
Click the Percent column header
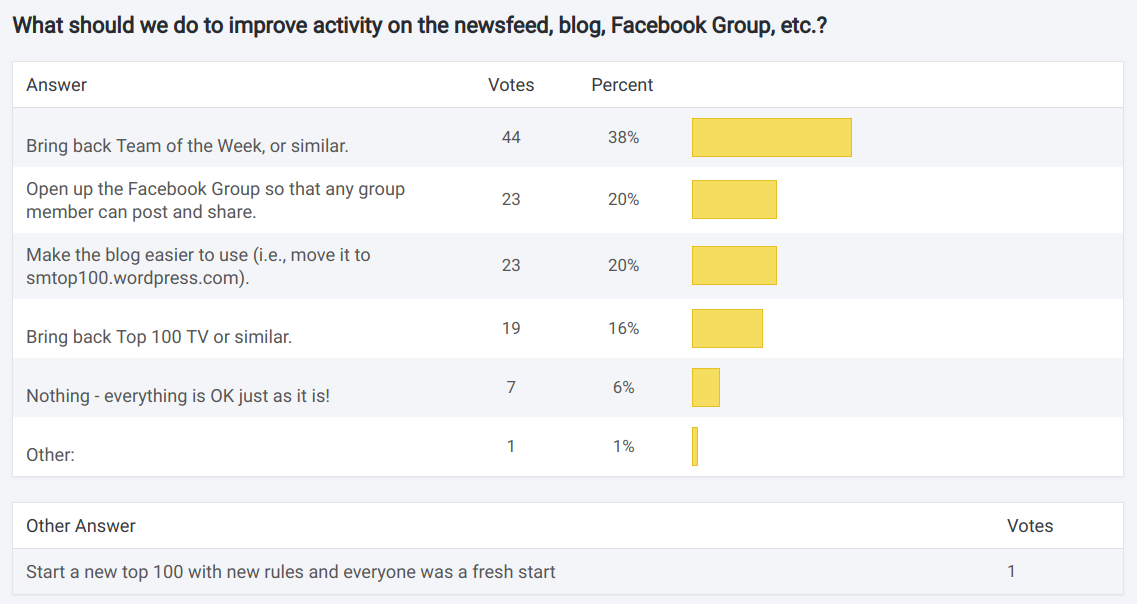tap(622, 85)
